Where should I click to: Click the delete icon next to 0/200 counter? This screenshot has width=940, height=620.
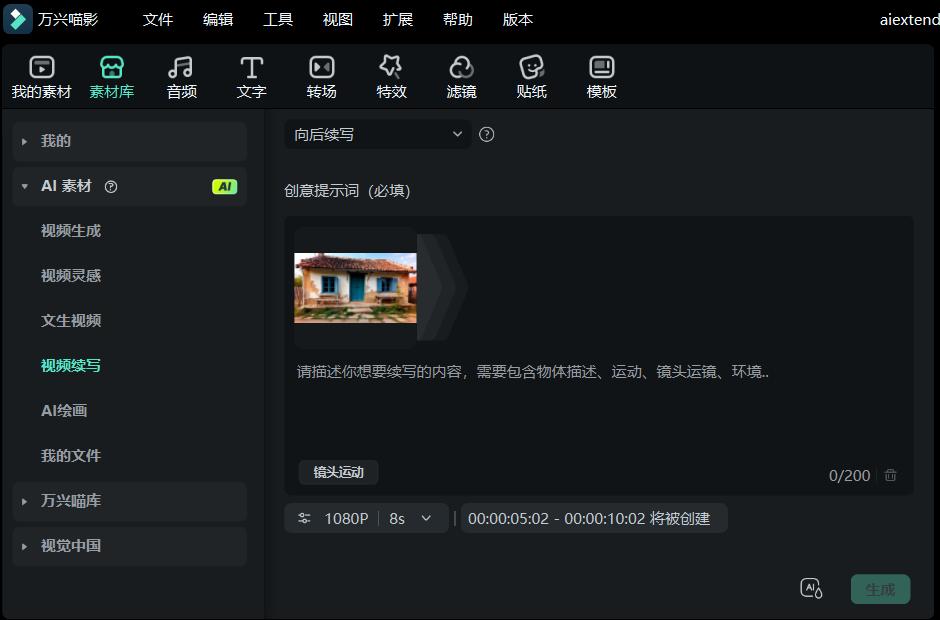click(890, 476)
